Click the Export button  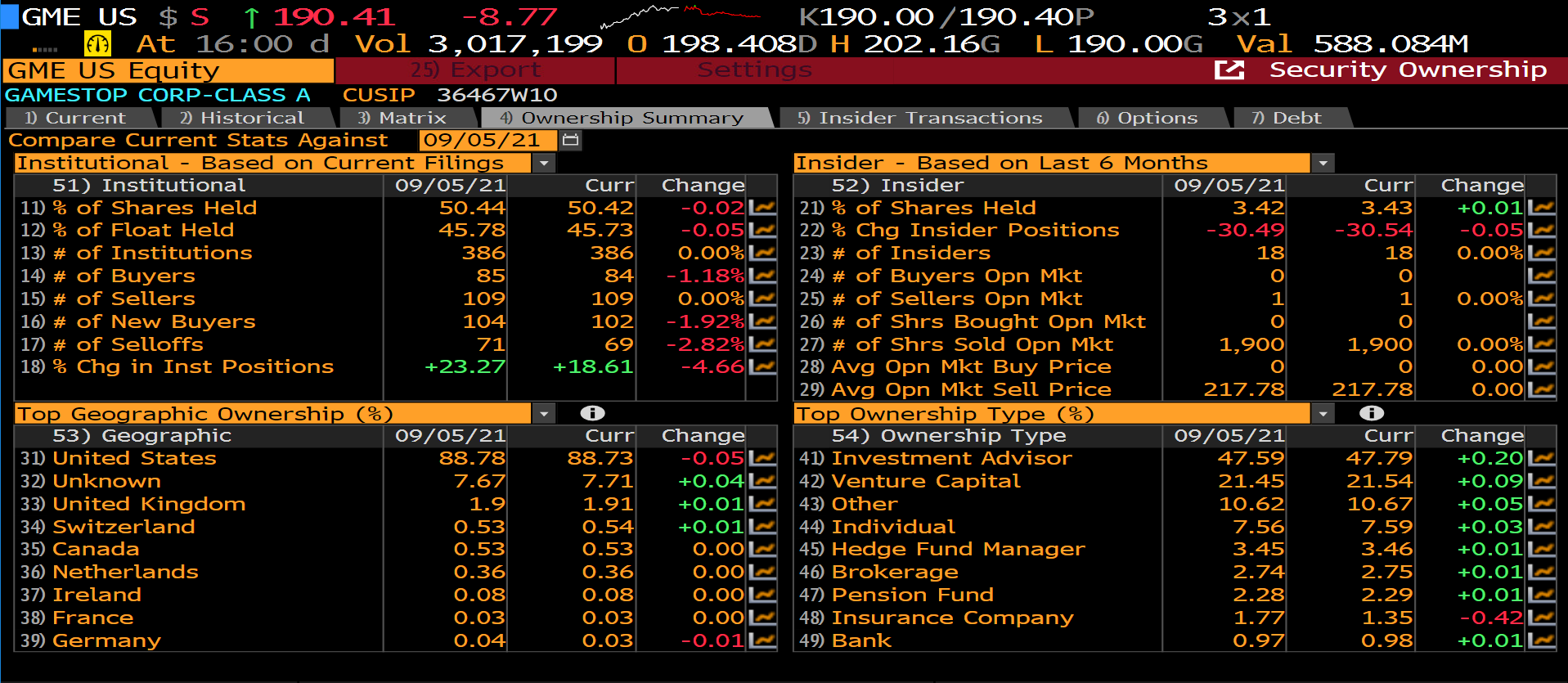click(x=475, y=70)
